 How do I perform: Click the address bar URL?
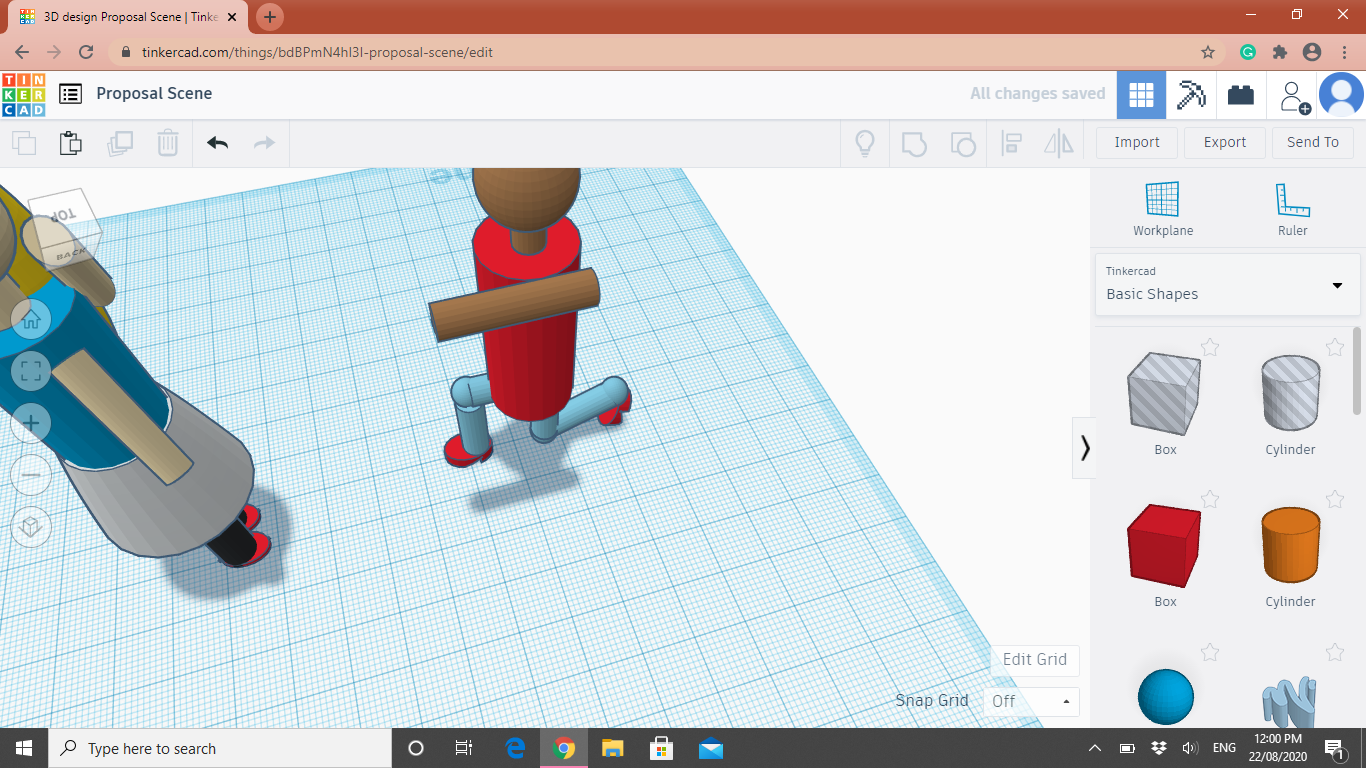(x=317, y=52)
